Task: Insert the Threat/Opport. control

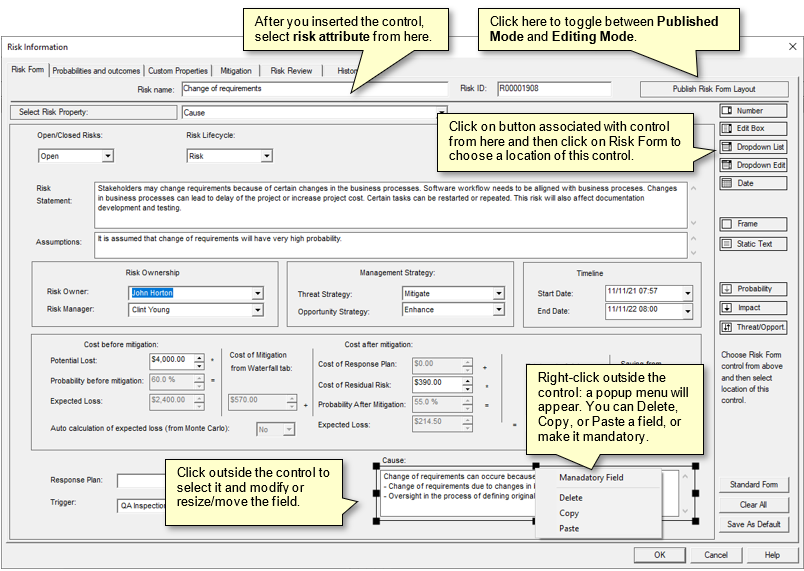Action: click(x=753, y=327)
